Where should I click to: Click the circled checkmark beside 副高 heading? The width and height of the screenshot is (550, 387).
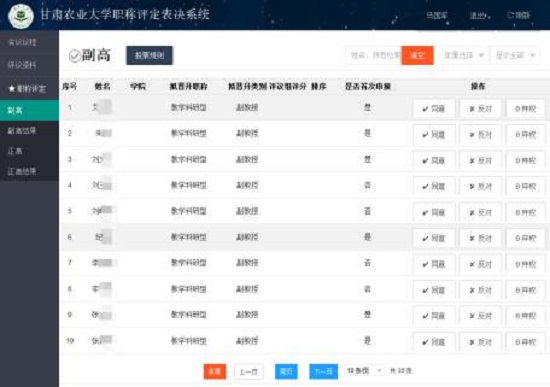[x=74, y=55]
